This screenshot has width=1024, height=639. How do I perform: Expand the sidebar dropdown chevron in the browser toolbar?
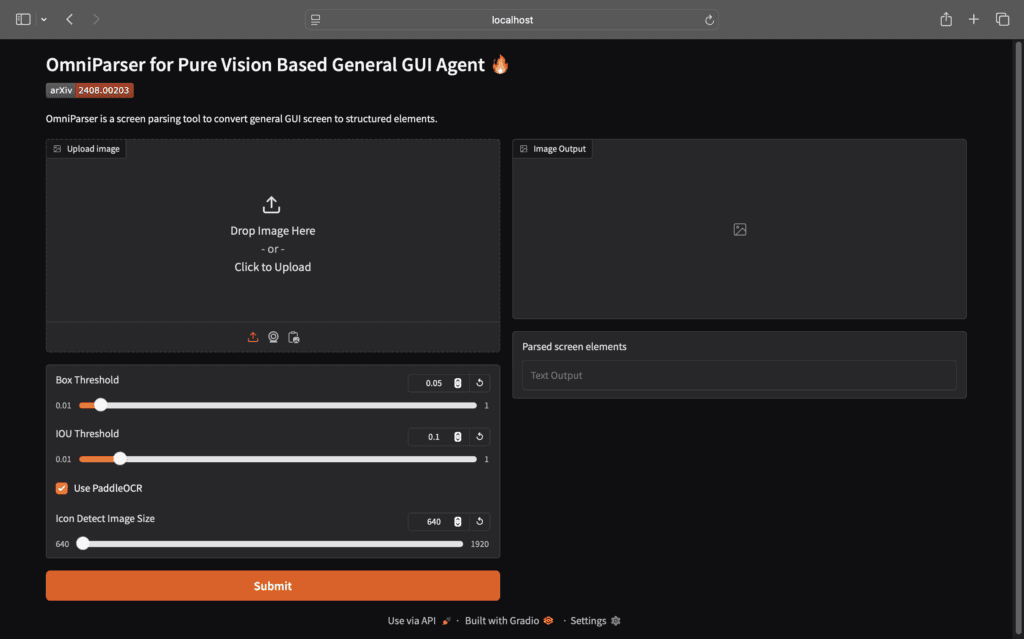click(x=44, y=20)
